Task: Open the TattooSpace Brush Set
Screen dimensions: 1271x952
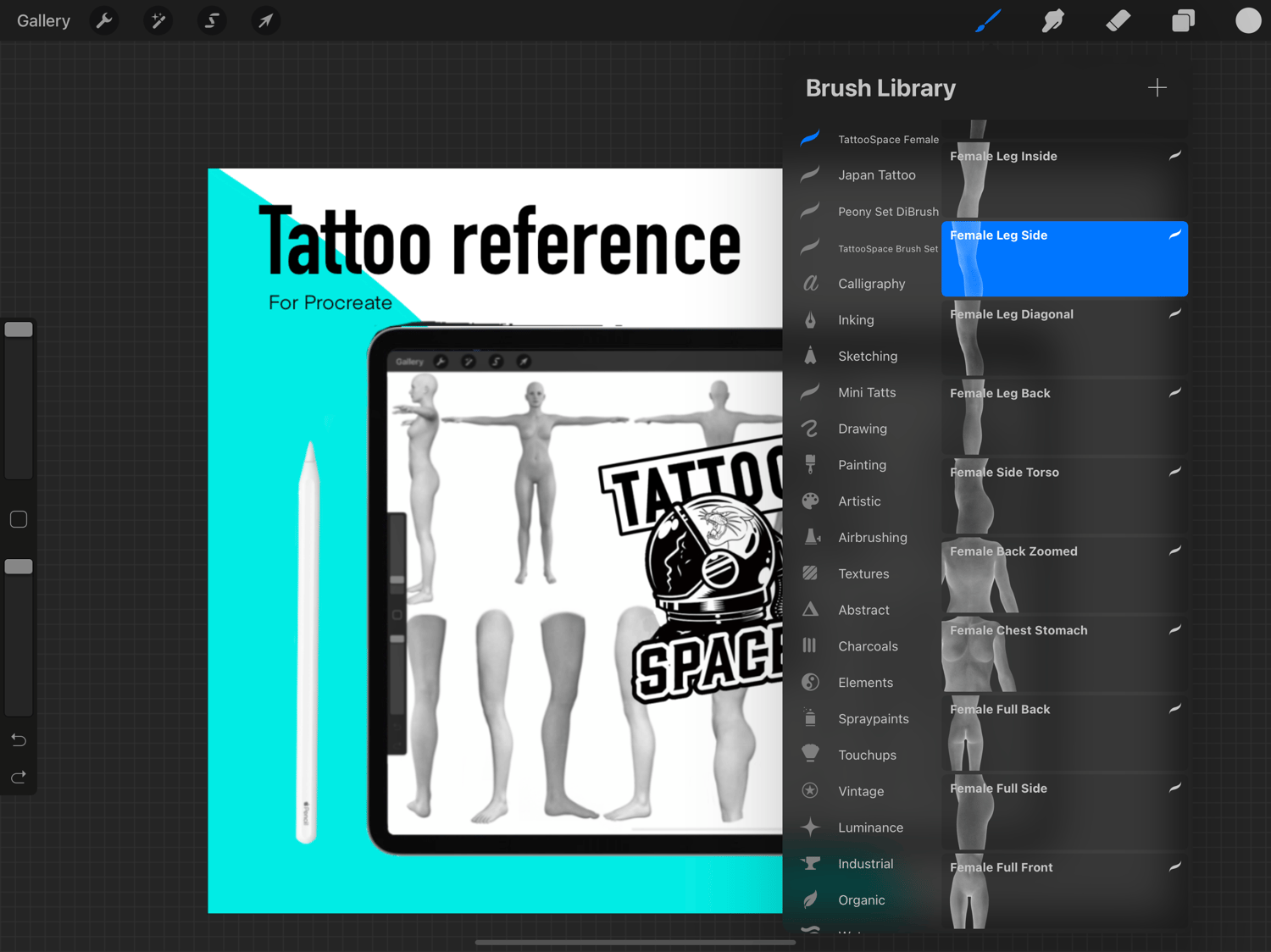Action: pyautogui.click(x=869, y=248)
